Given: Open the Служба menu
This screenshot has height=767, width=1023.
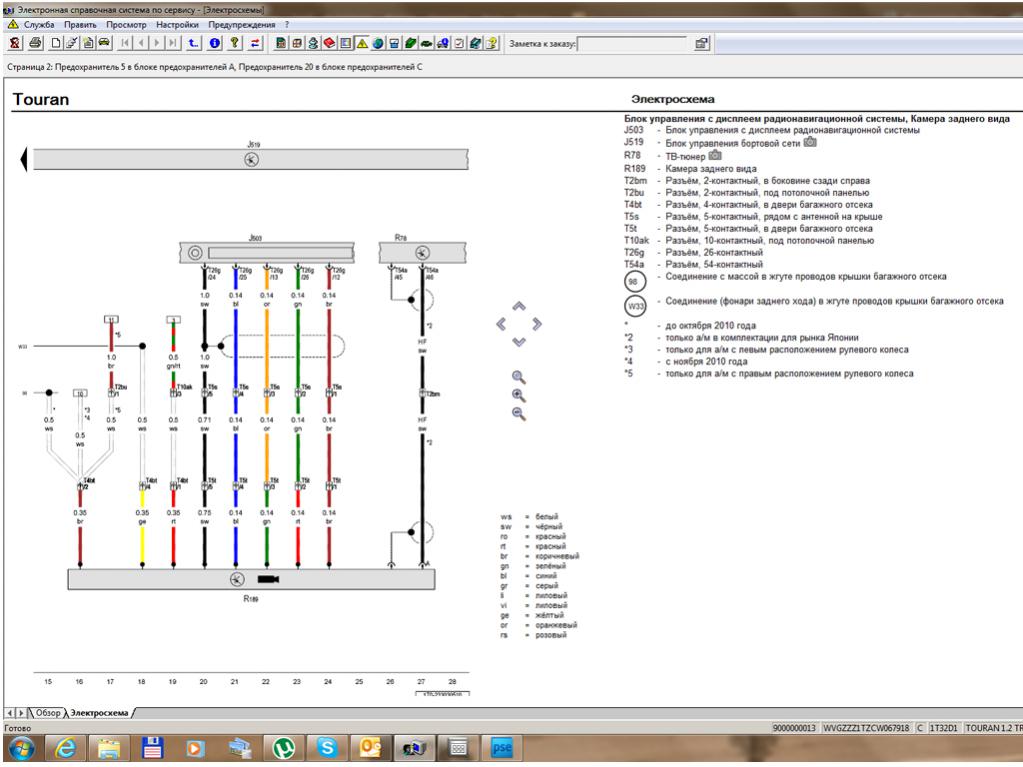Looking at the screenshot, I should (x=39, y=25).
